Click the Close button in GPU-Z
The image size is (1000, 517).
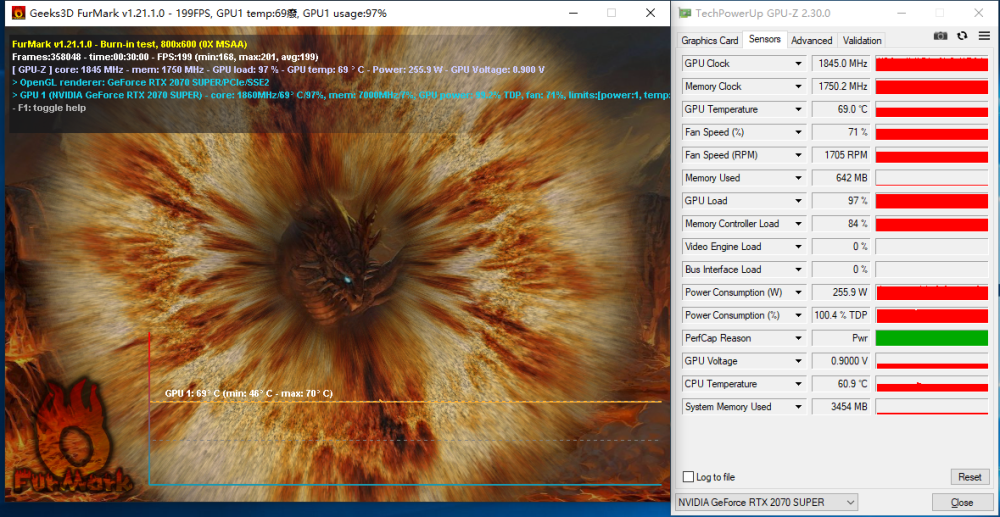(962, 503)
